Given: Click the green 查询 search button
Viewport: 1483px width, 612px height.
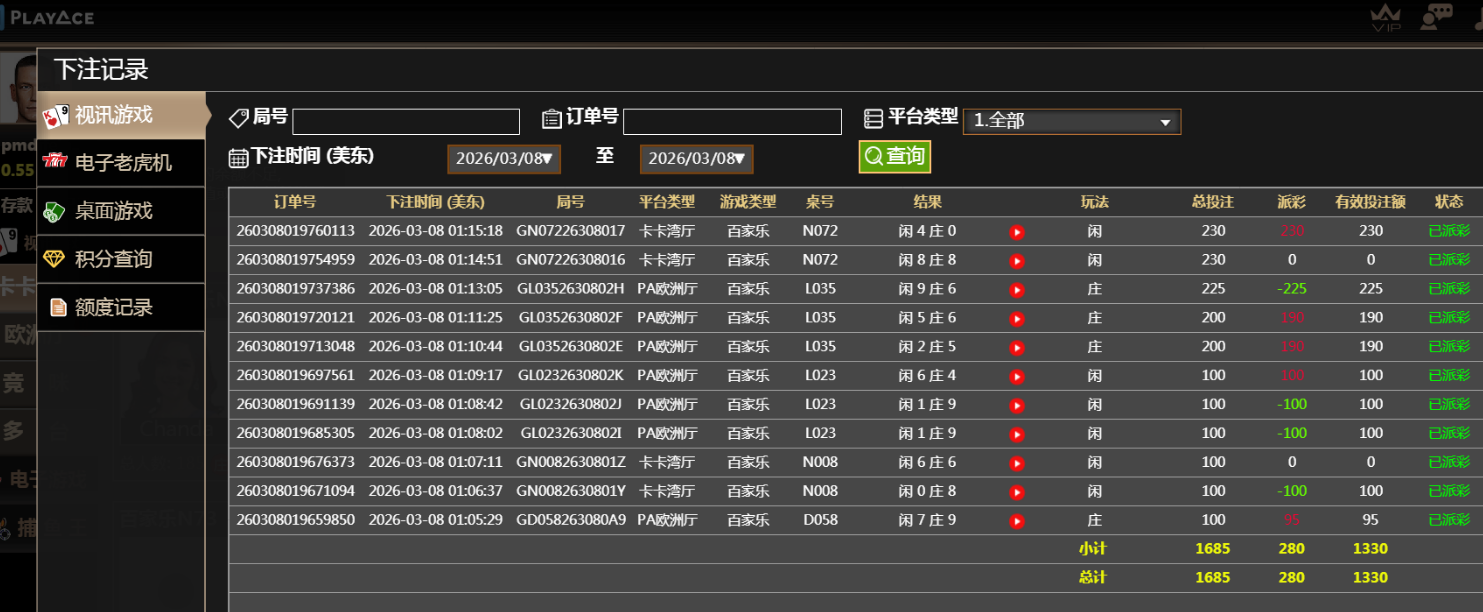Looking at the screenshot, I should [x=893, y=157].
